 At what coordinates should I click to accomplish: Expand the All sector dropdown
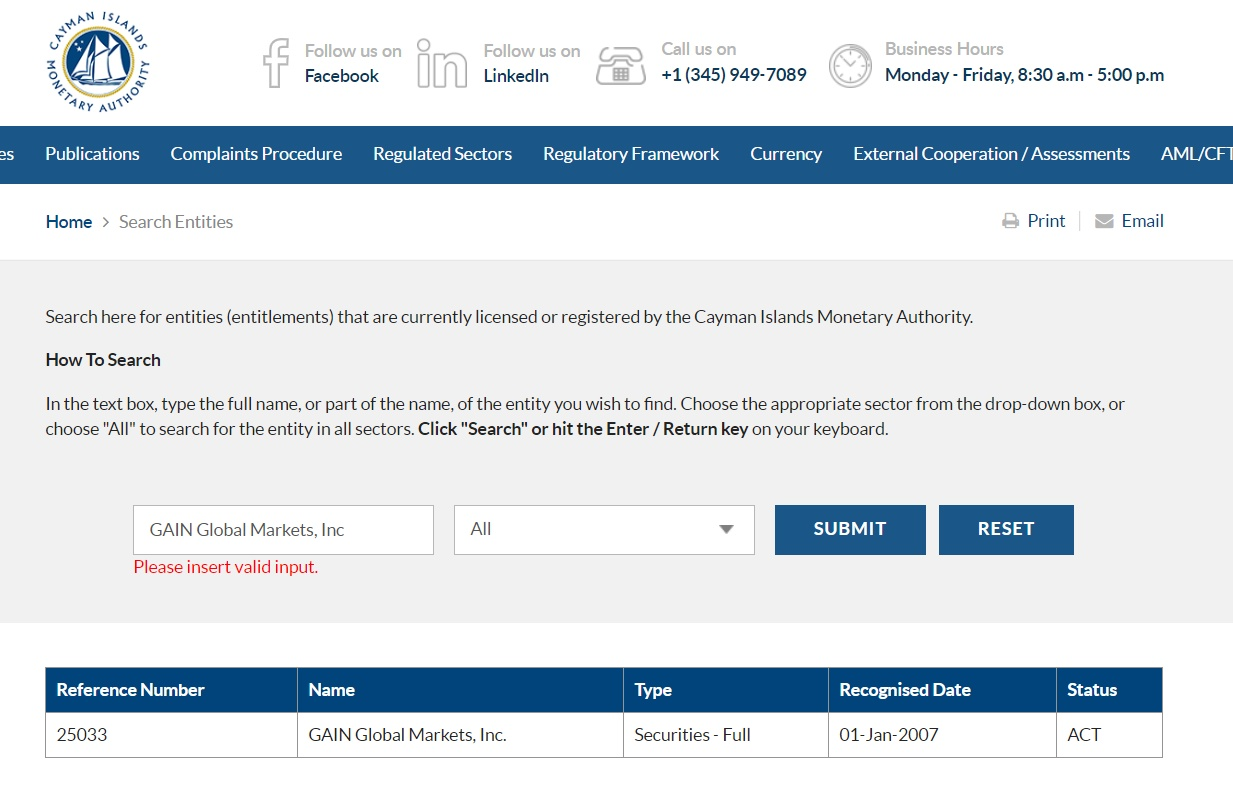604,530
